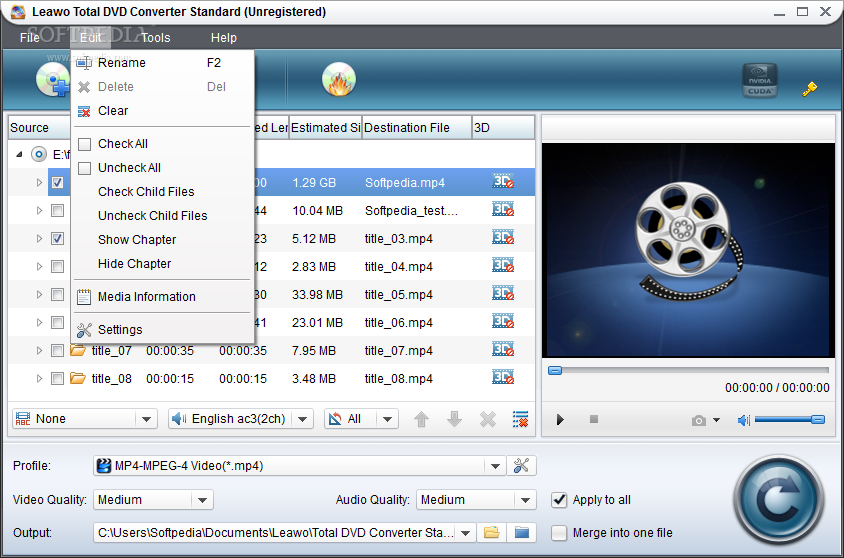Uncheck the checkbox in the 5.12 MB row
Screen dimensions: 844x558
tap(58, 238)
